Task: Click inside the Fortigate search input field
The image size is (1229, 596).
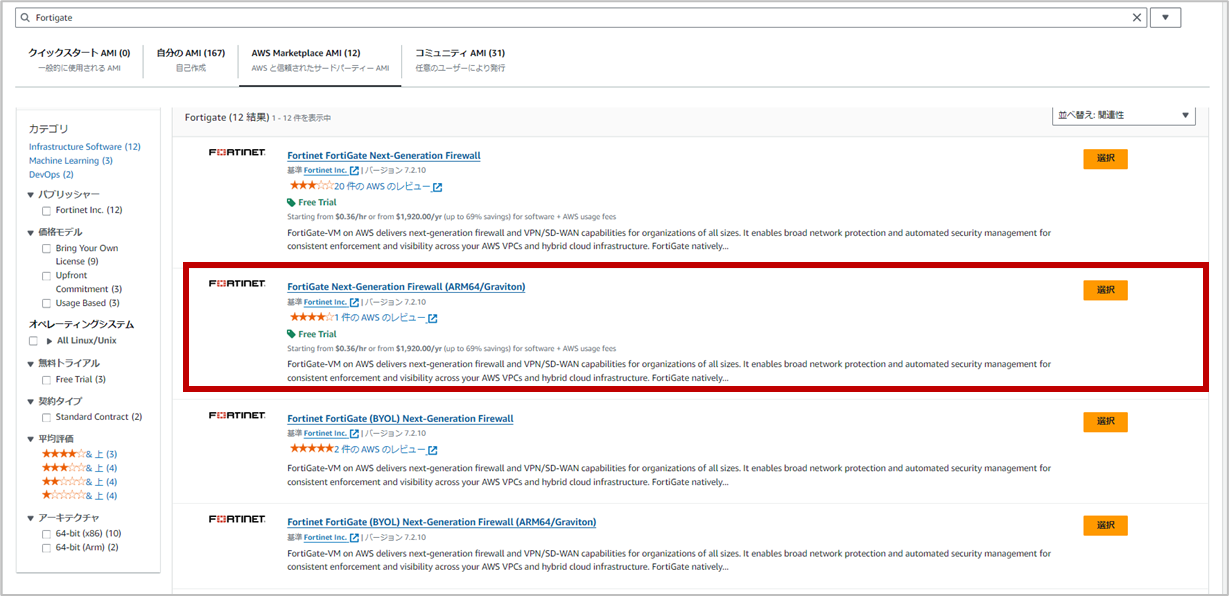Action: click(x=400, y=17)
